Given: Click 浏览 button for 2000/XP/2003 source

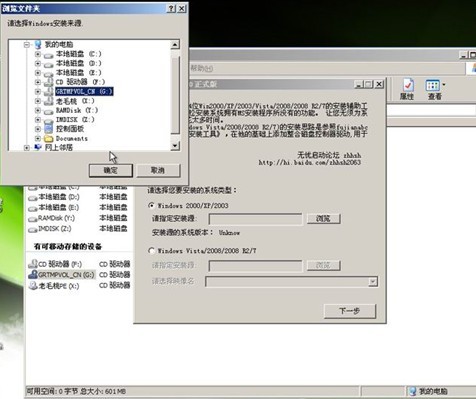Looking at the screenshot, I should pos(323,219).
